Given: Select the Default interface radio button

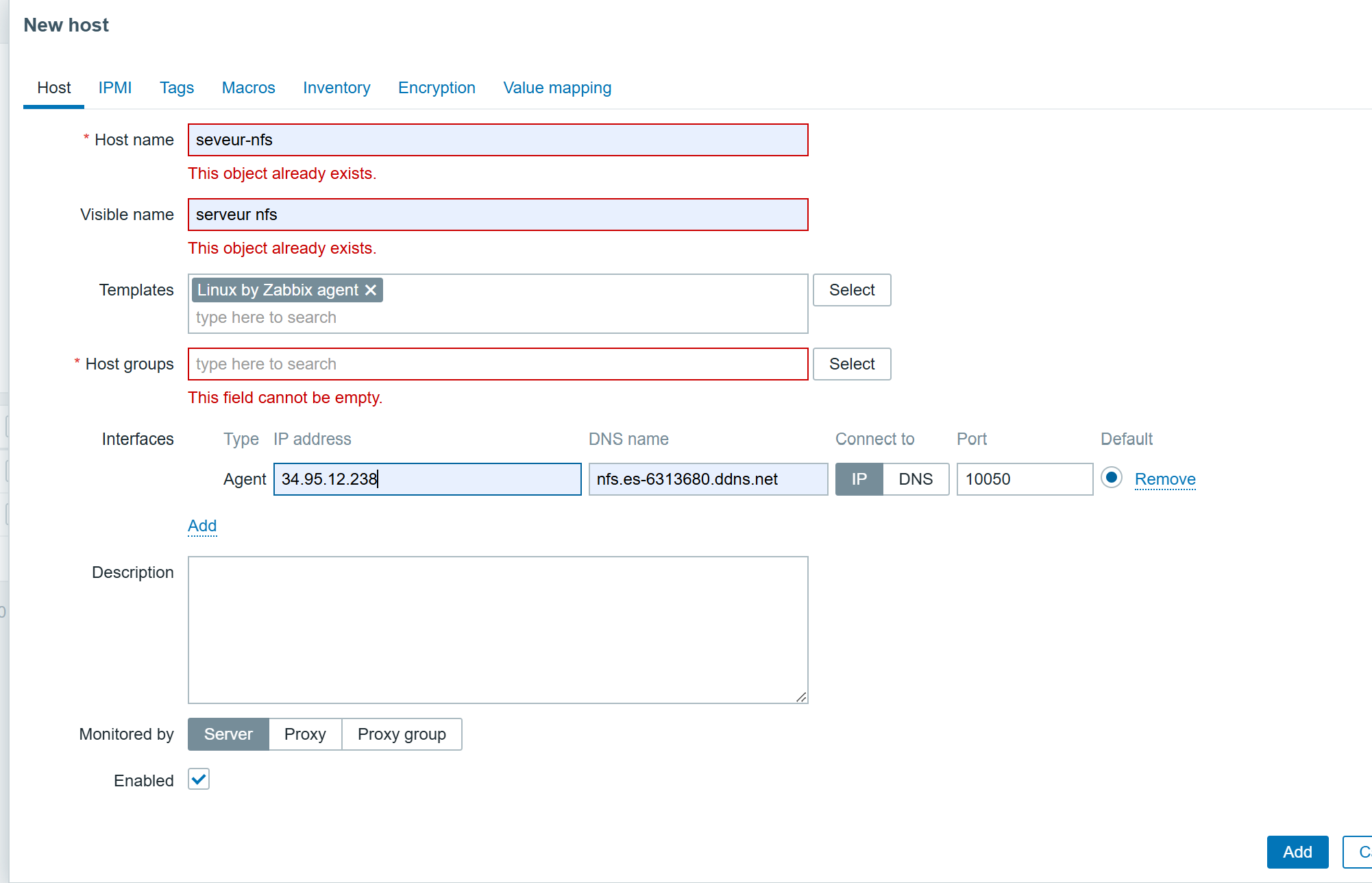Looking at the screenshot, I should pos(1111,478).
